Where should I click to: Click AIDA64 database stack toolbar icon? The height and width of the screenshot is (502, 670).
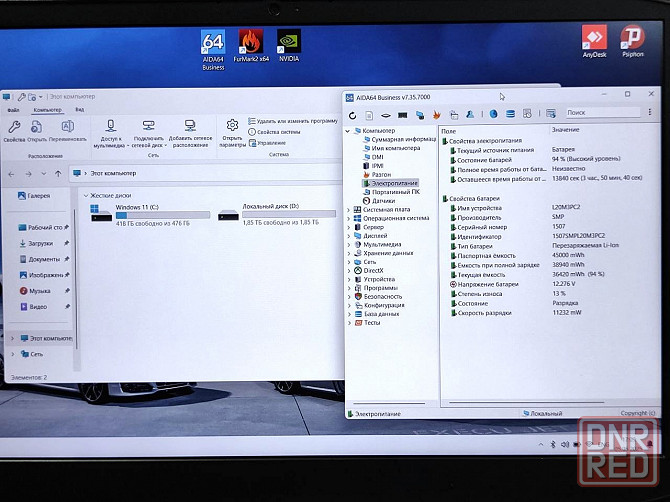(x=510, y=114)
